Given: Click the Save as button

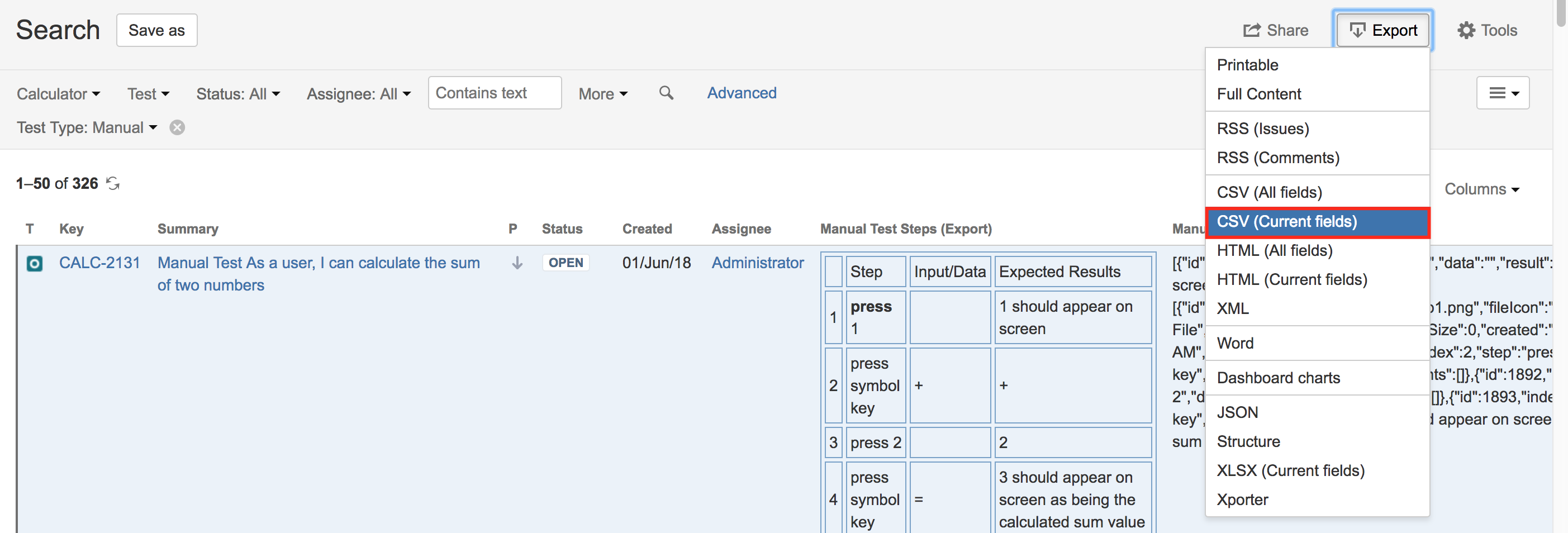Looking at the screenshot, I should (156, 30).
